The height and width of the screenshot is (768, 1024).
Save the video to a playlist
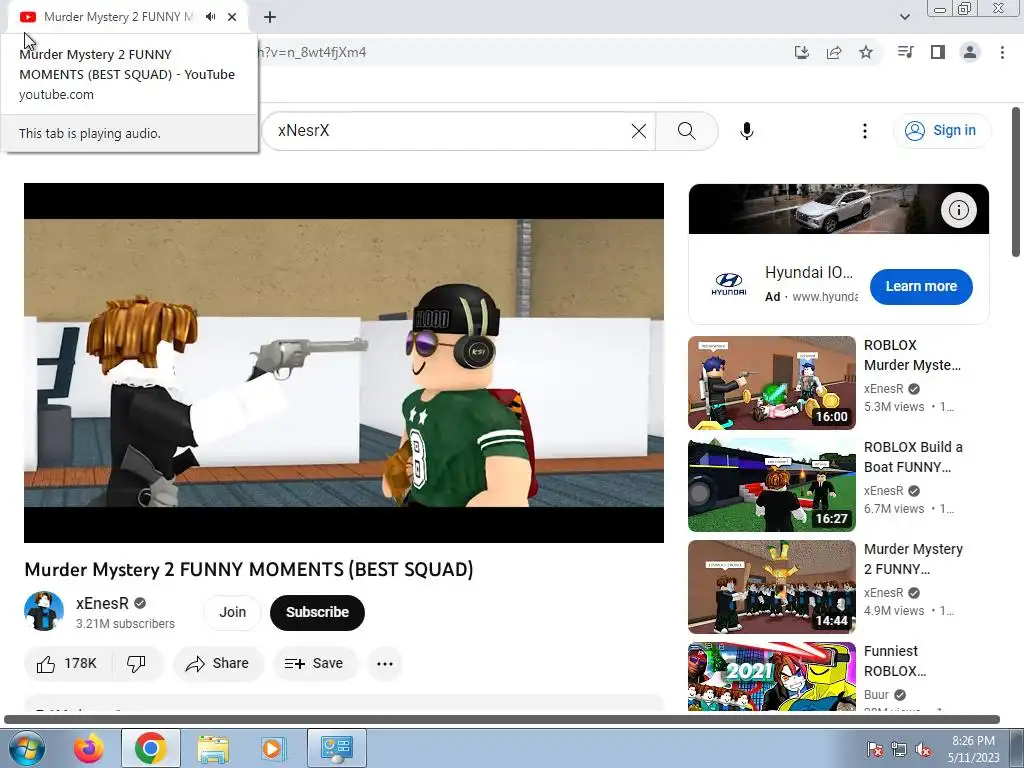click(315, 664)
